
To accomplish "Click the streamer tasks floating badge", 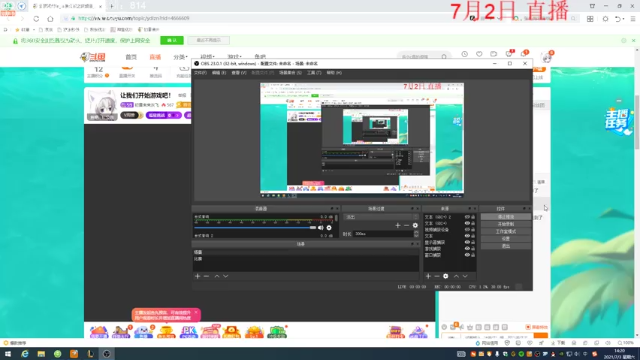I will [618, 121].
